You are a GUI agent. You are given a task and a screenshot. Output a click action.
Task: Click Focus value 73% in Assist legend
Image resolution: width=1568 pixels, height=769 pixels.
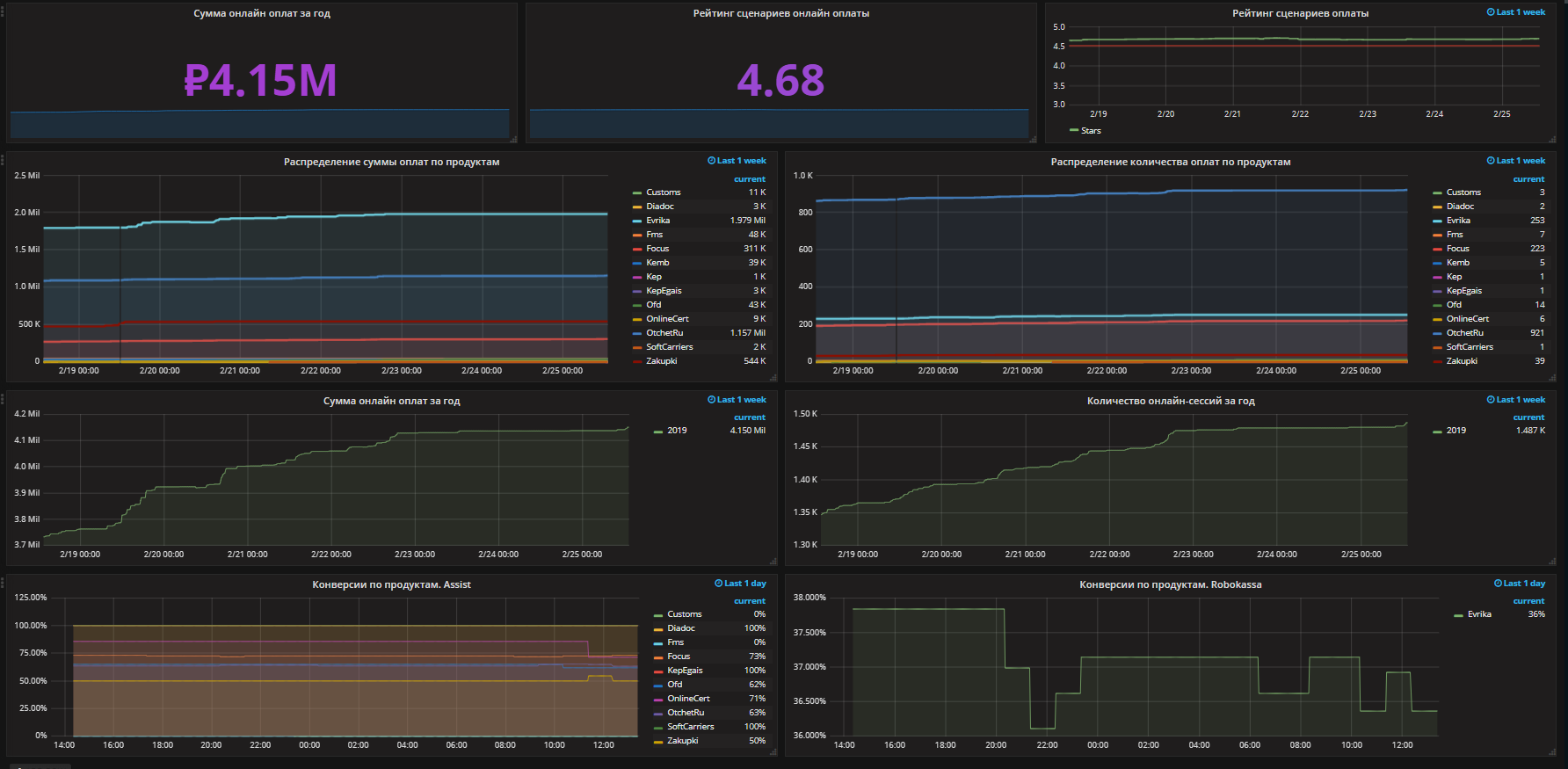coord(757,657)
